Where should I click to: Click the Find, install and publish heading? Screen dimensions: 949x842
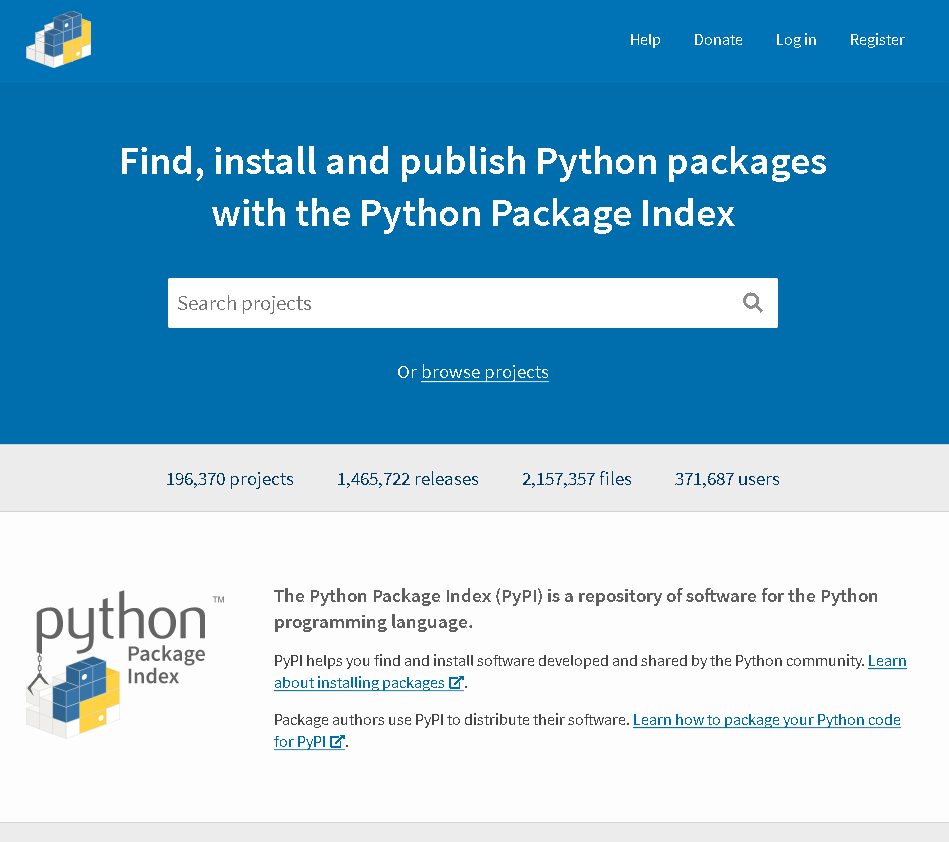pyautogui.click(x=473, y=187)
